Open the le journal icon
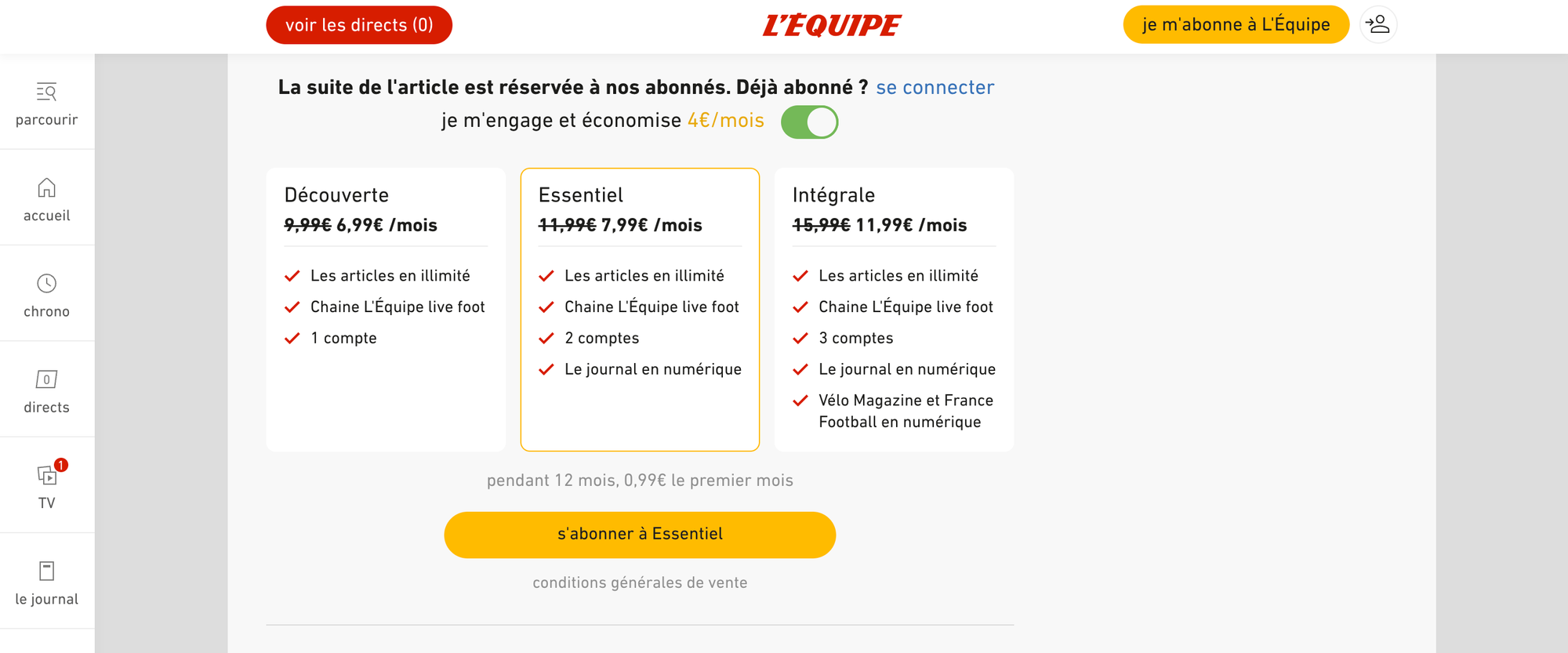This screenshot has height=653, width=1568. point(47,571)
